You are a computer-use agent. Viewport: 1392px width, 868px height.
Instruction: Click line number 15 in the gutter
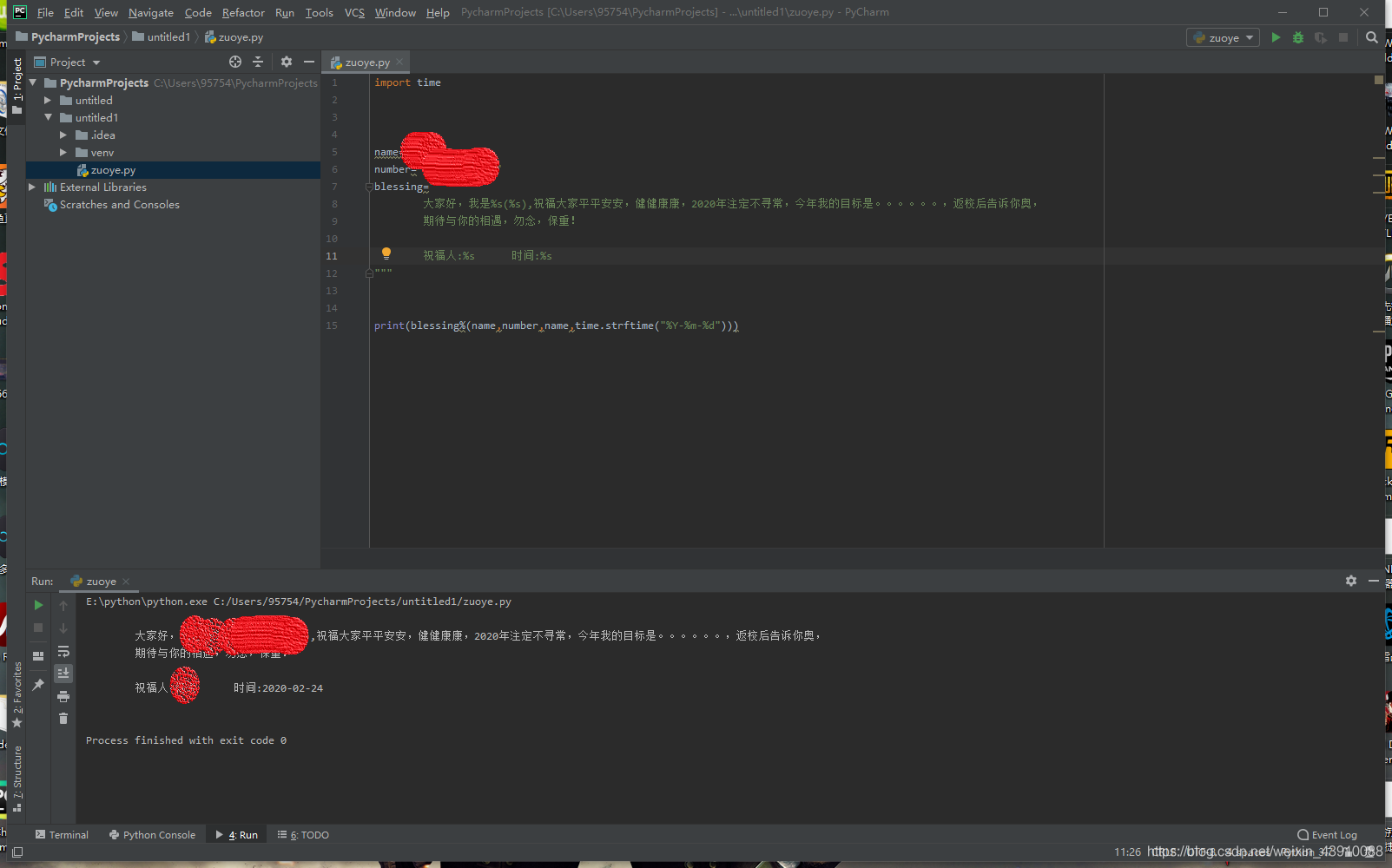coord(332,325)
